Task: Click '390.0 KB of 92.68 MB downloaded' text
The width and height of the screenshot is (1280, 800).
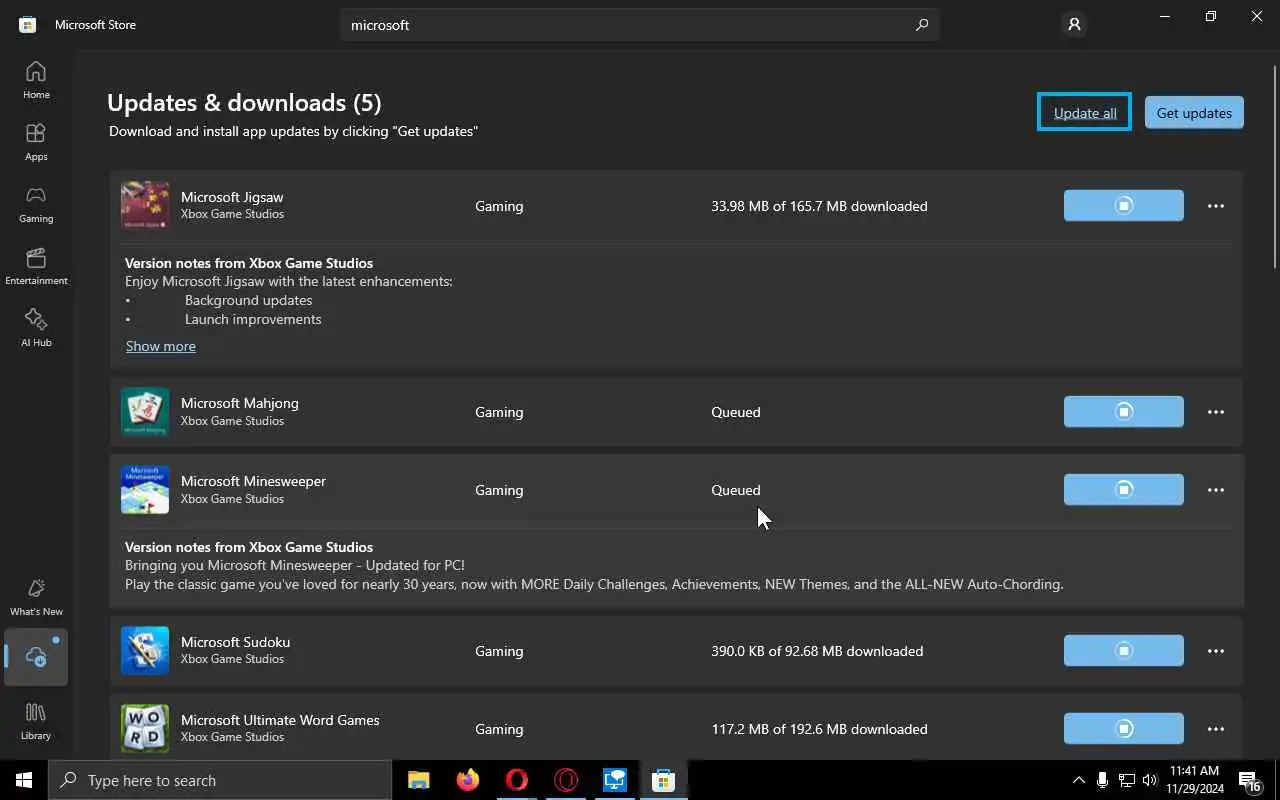Action: 817,651
